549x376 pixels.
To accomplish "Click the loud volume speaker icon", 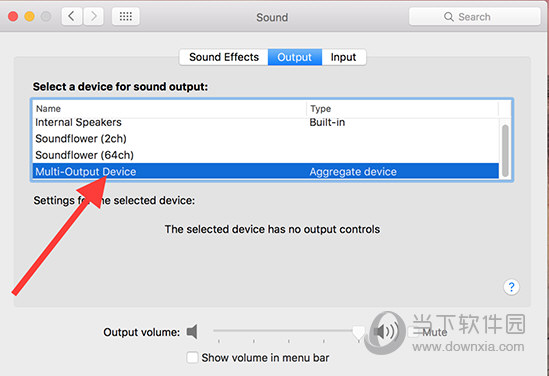I will coord(385,331).
